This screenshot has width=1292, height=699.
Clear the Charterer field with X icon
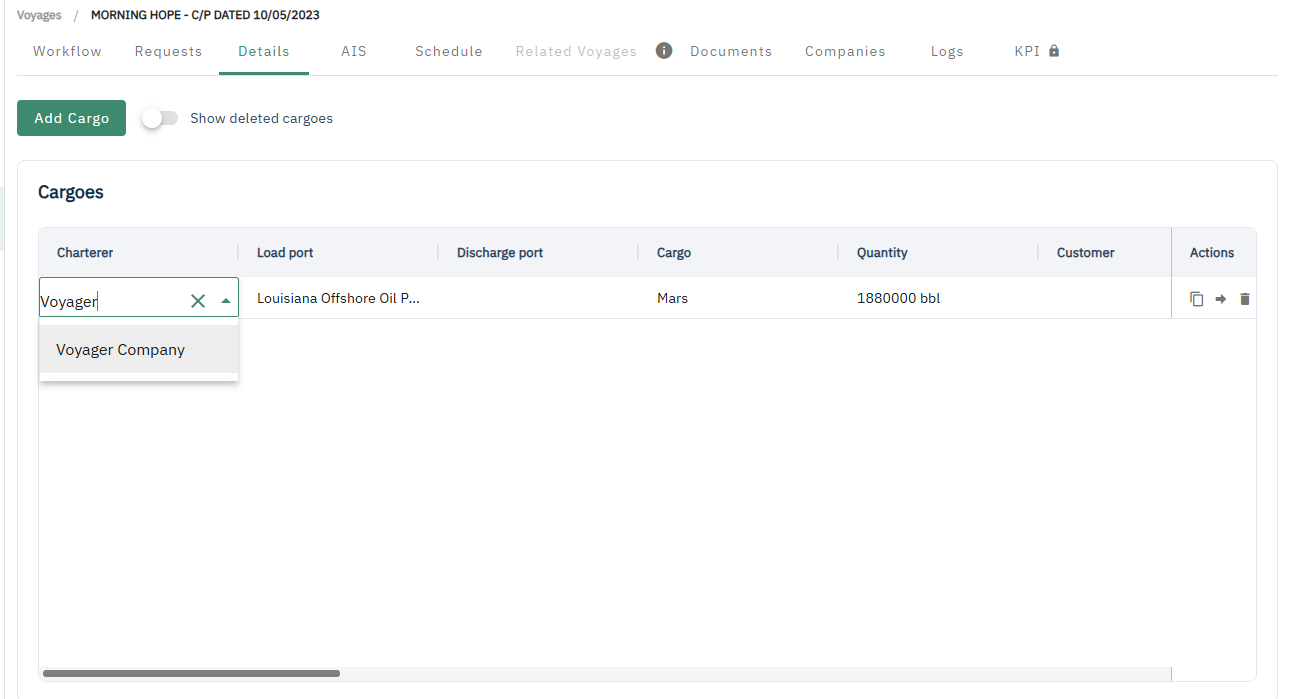[198, 301]
